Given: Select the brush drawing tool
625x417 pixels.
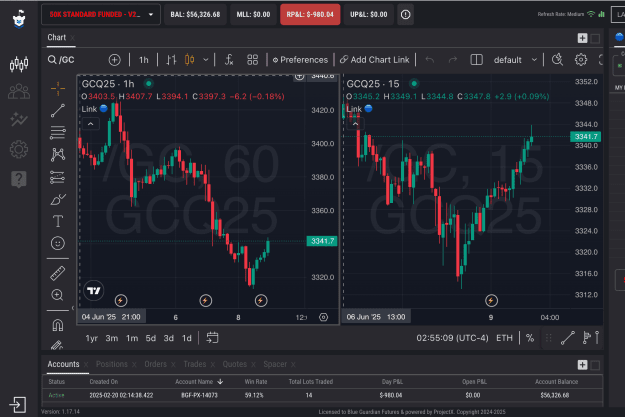Looking at the screenshot, I should [x=58, y=199].
